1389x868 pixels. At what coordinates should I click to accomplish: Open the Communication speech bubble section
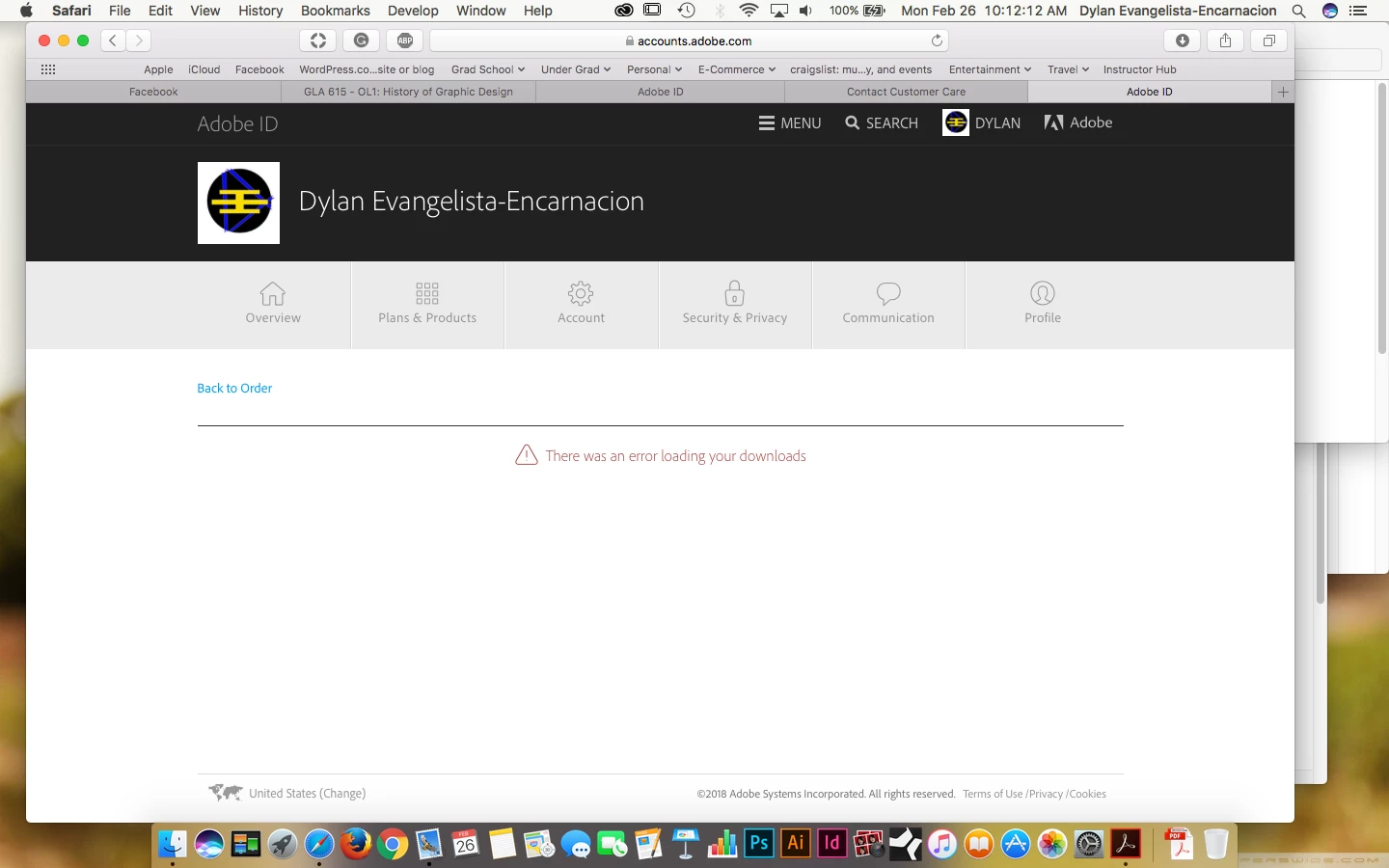(888, 304)
